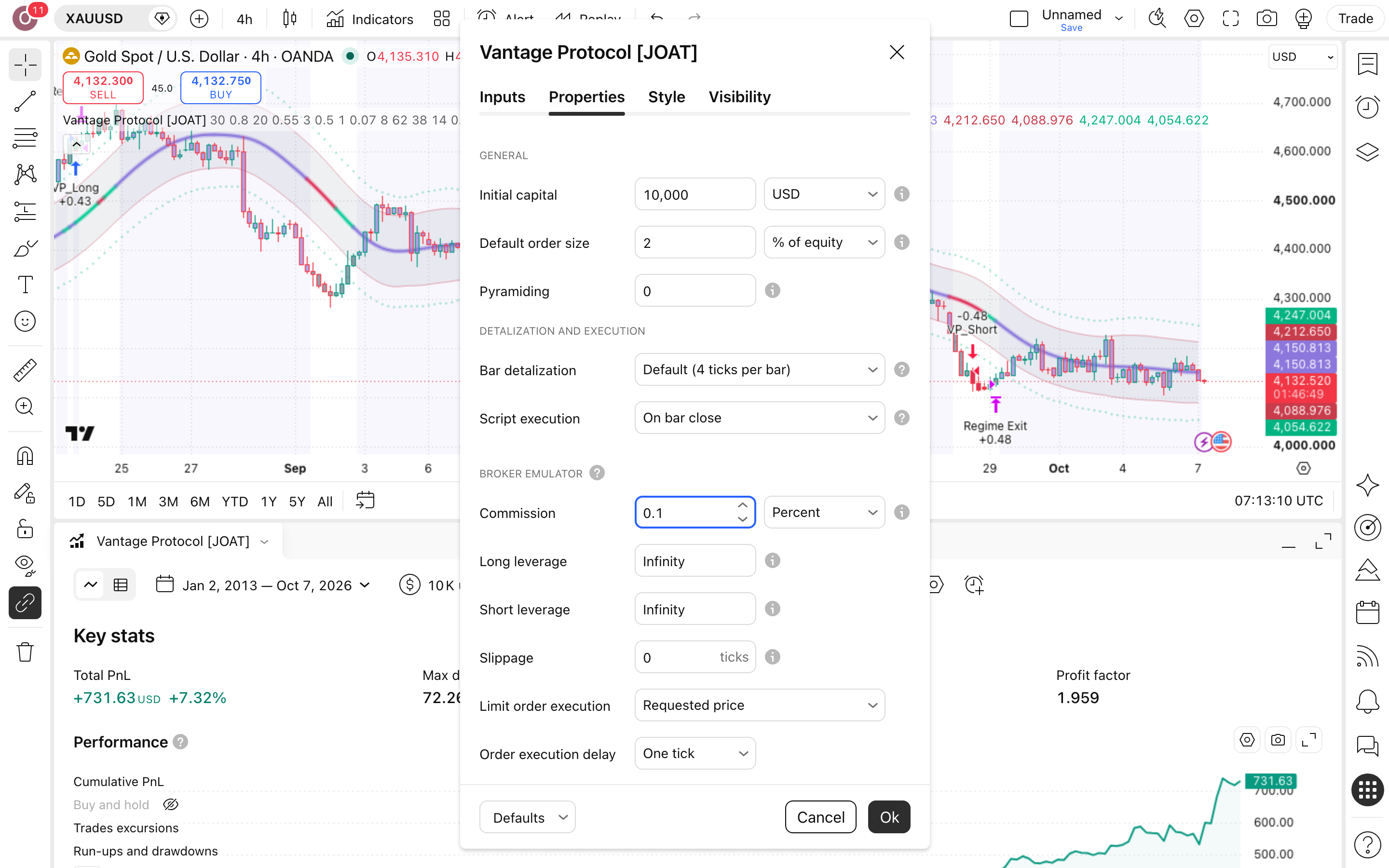Click the trash remove objects icon
The height and width of the screenshot is (868, 1389).
pyautogui.click(x=25, y=651)
